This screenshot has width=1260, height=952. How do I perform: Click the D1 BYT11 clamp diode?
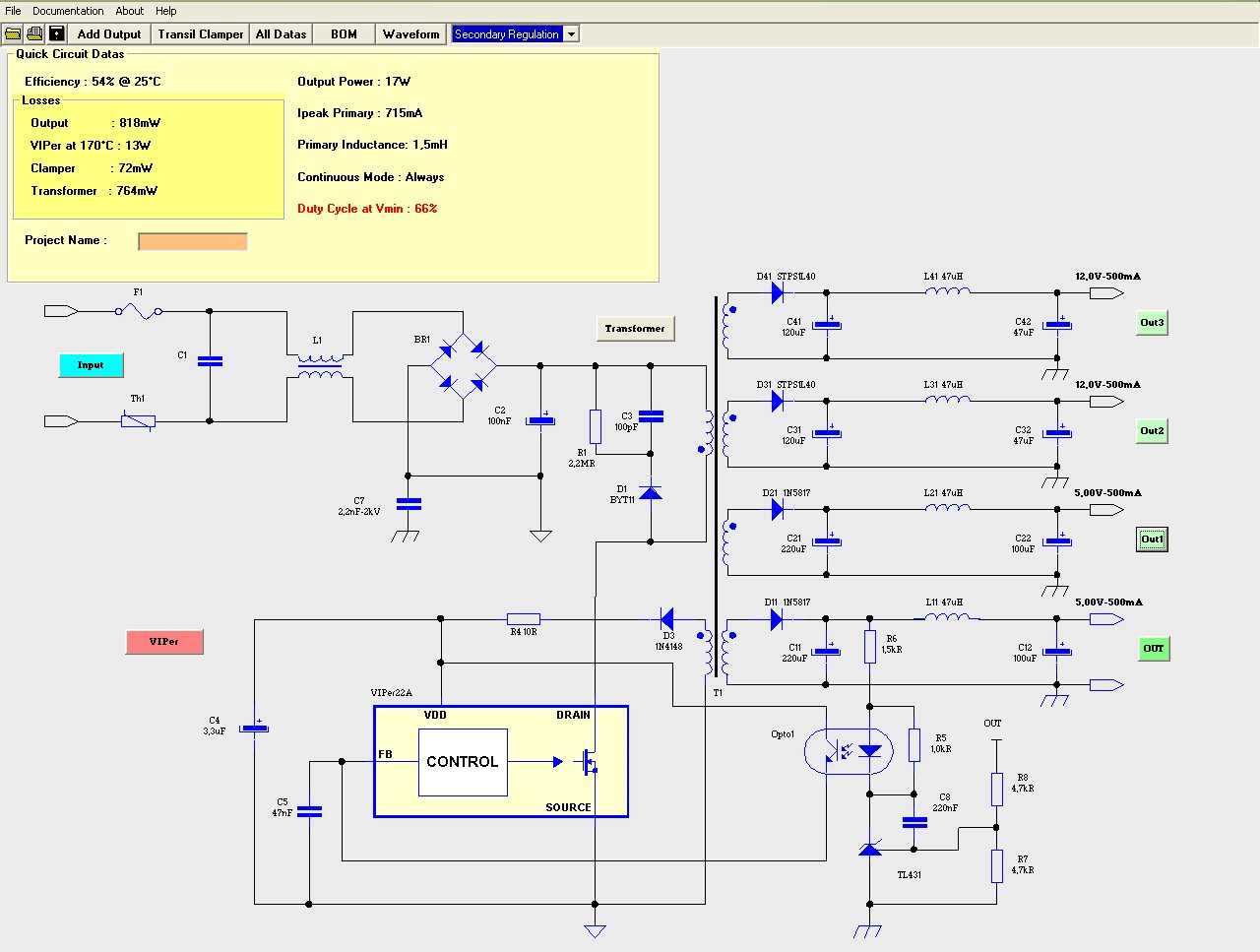[651, 491]
